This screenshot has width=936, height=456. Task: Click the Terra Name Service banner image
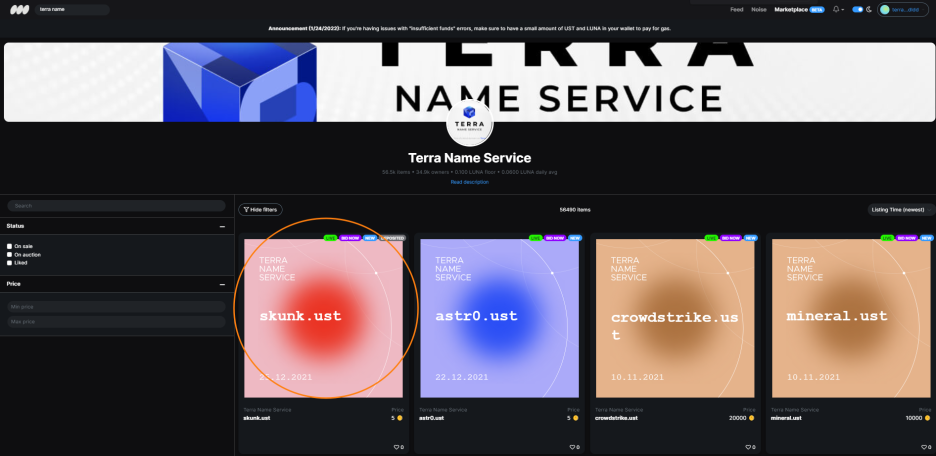468,82
